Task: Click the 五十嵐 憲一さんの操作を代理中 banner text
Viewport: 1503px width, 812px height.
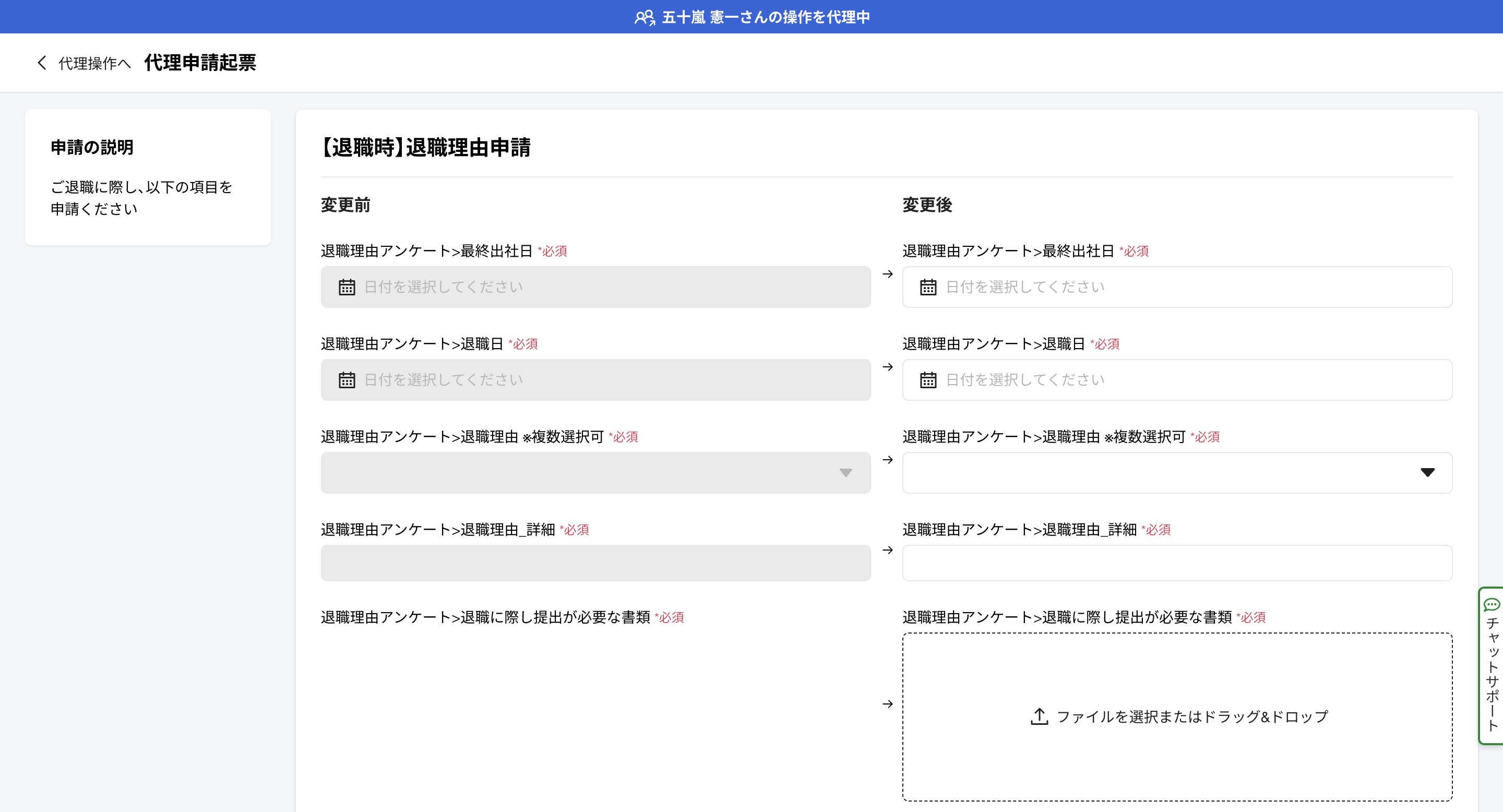Action: pos(766,18)
